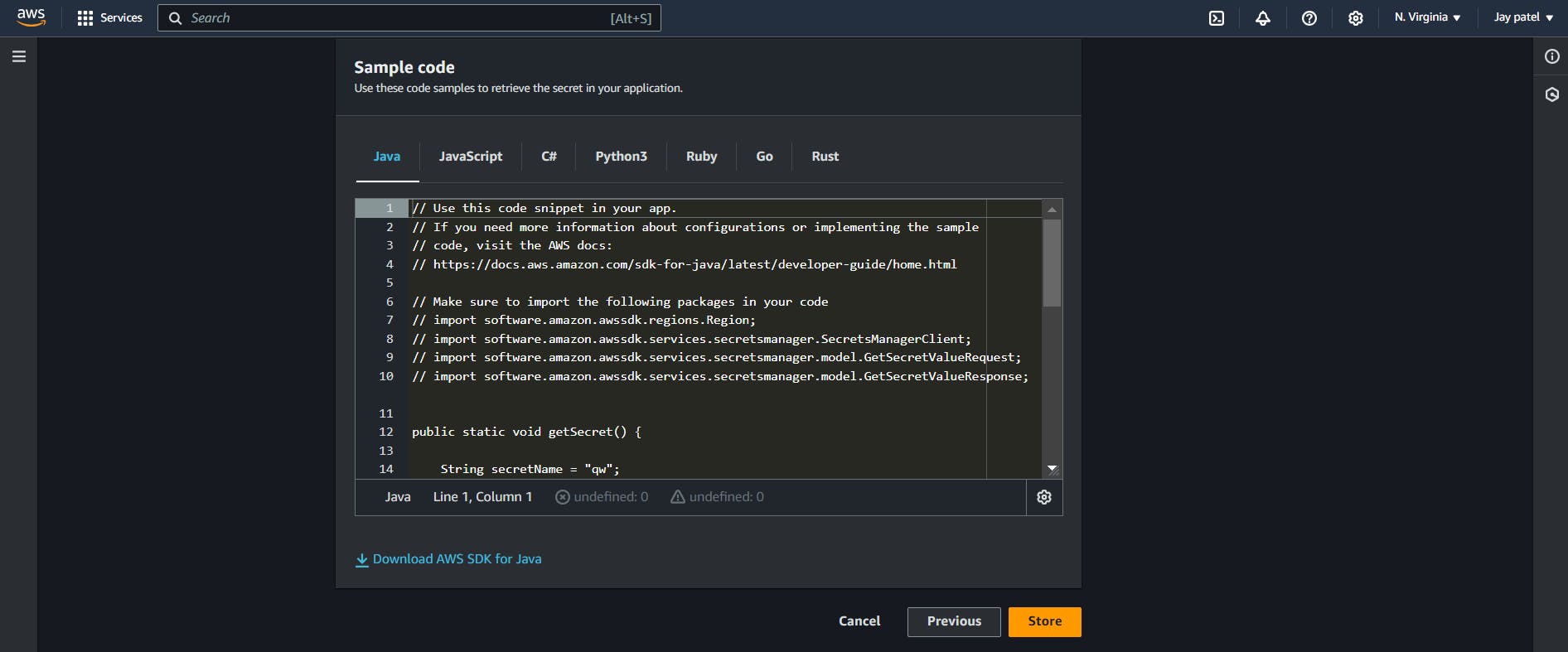Click the search magnifier icon
This screenshot has height=652, width=1568.
point(175,18)
